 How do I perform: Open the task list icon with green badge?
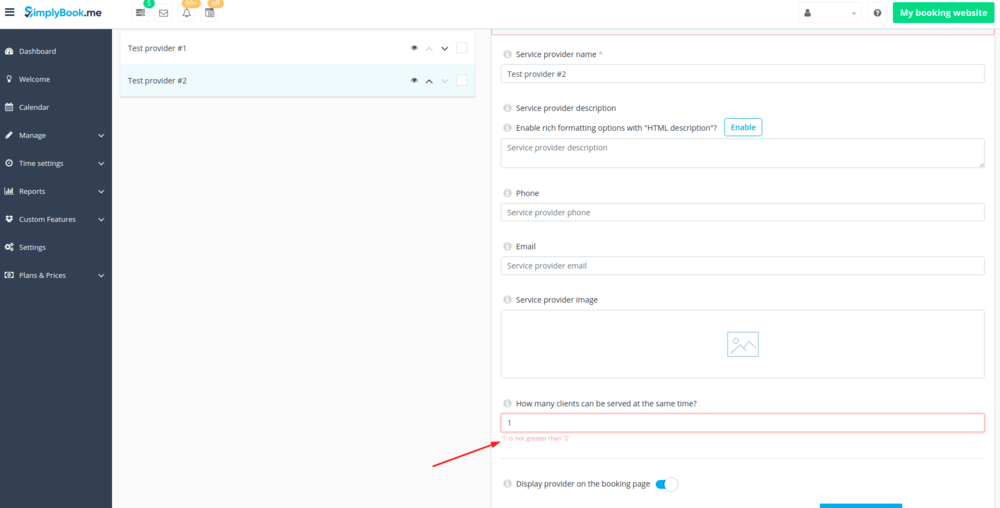pyautogui.click(x=140, y=13)
